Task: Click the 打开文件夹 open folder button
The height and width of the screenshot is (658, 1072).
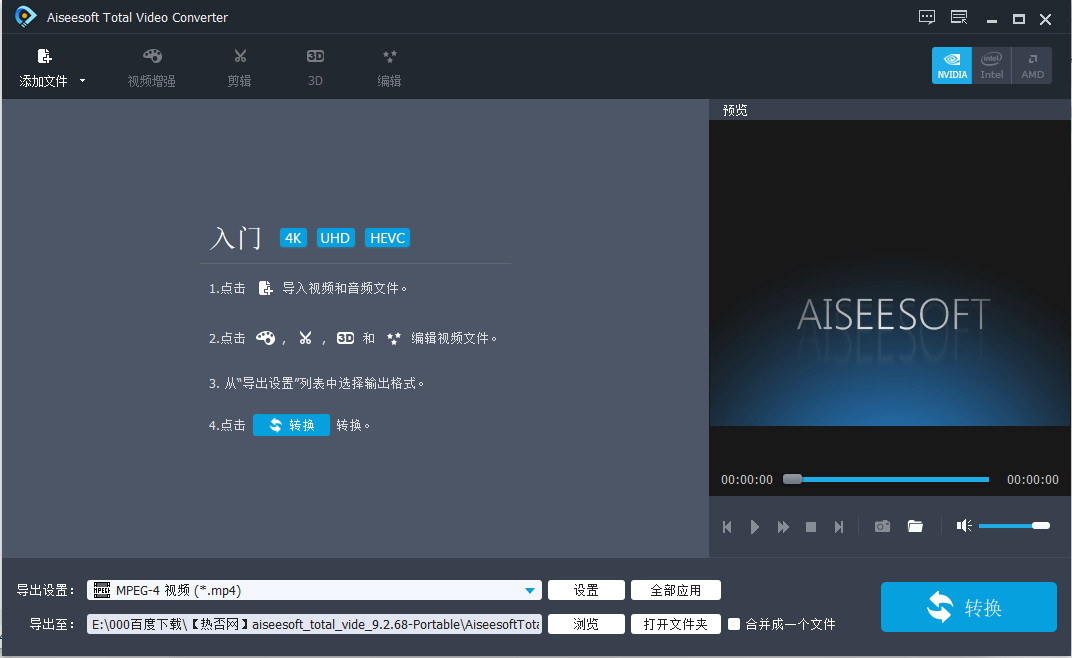Action: [675, 624]
